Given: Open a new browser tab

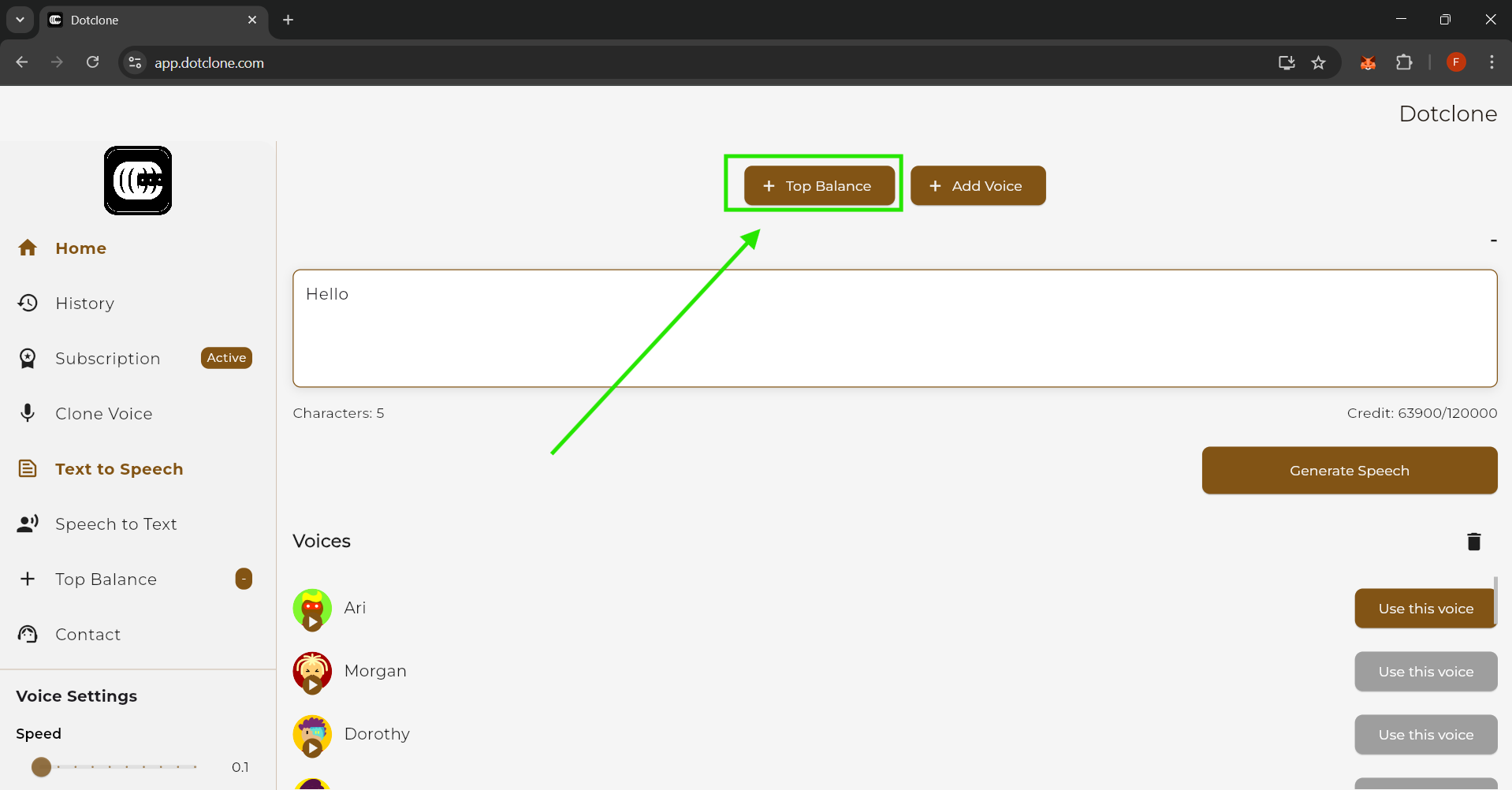Looking at the screenshot, I should 289,20.
